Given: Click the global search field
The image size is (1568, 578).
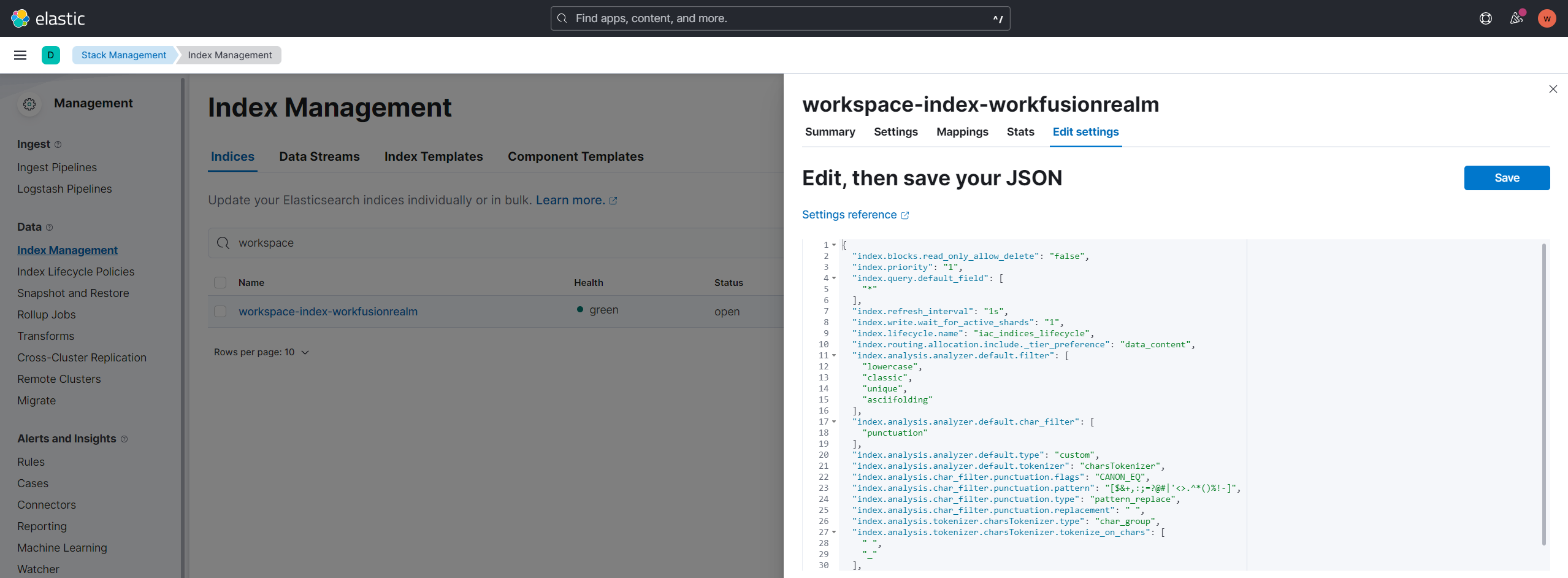Looking at the screenshot, I should [780, 18].
